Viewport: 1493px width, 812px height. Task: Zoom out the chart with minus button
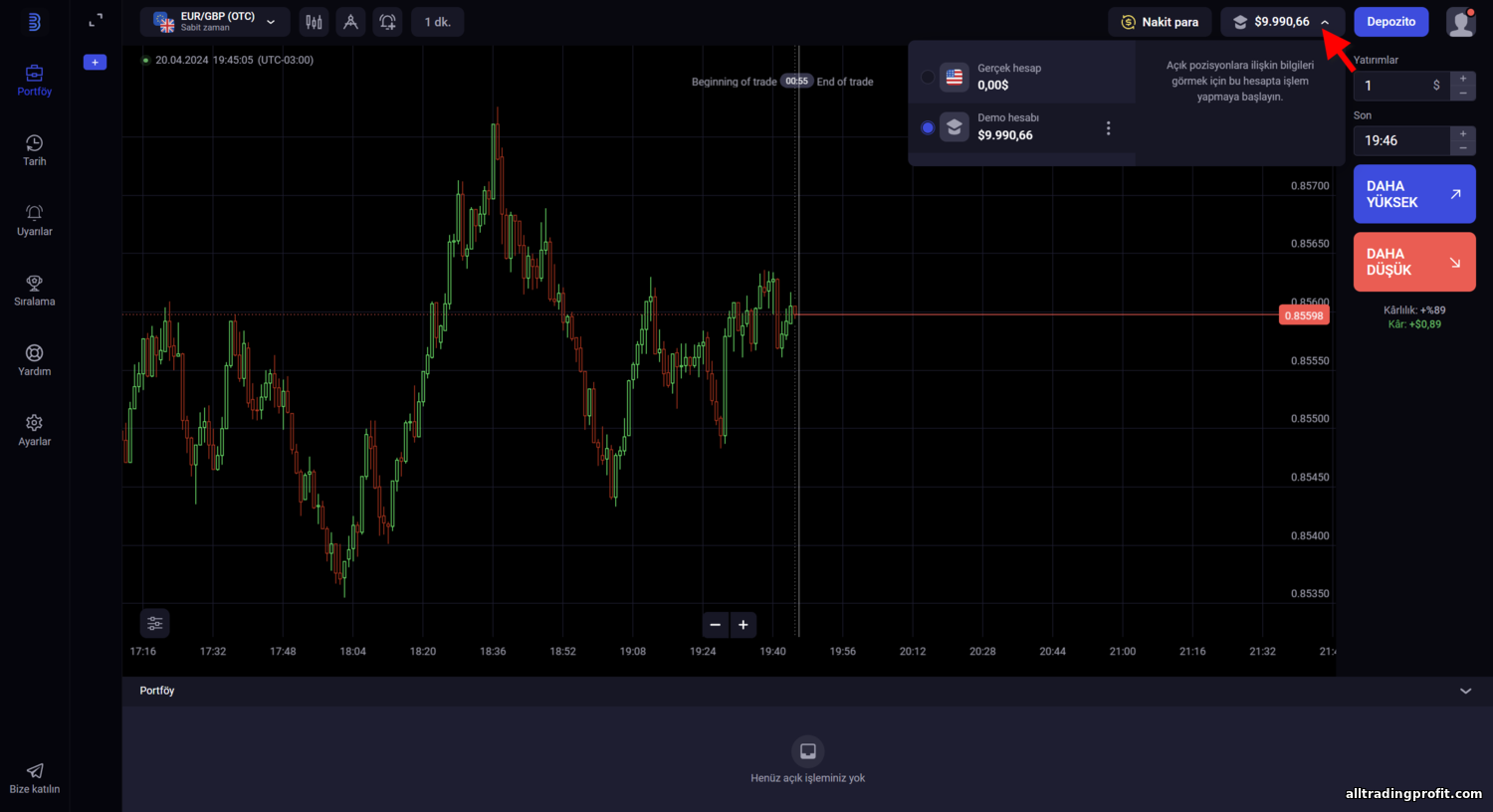715,625
